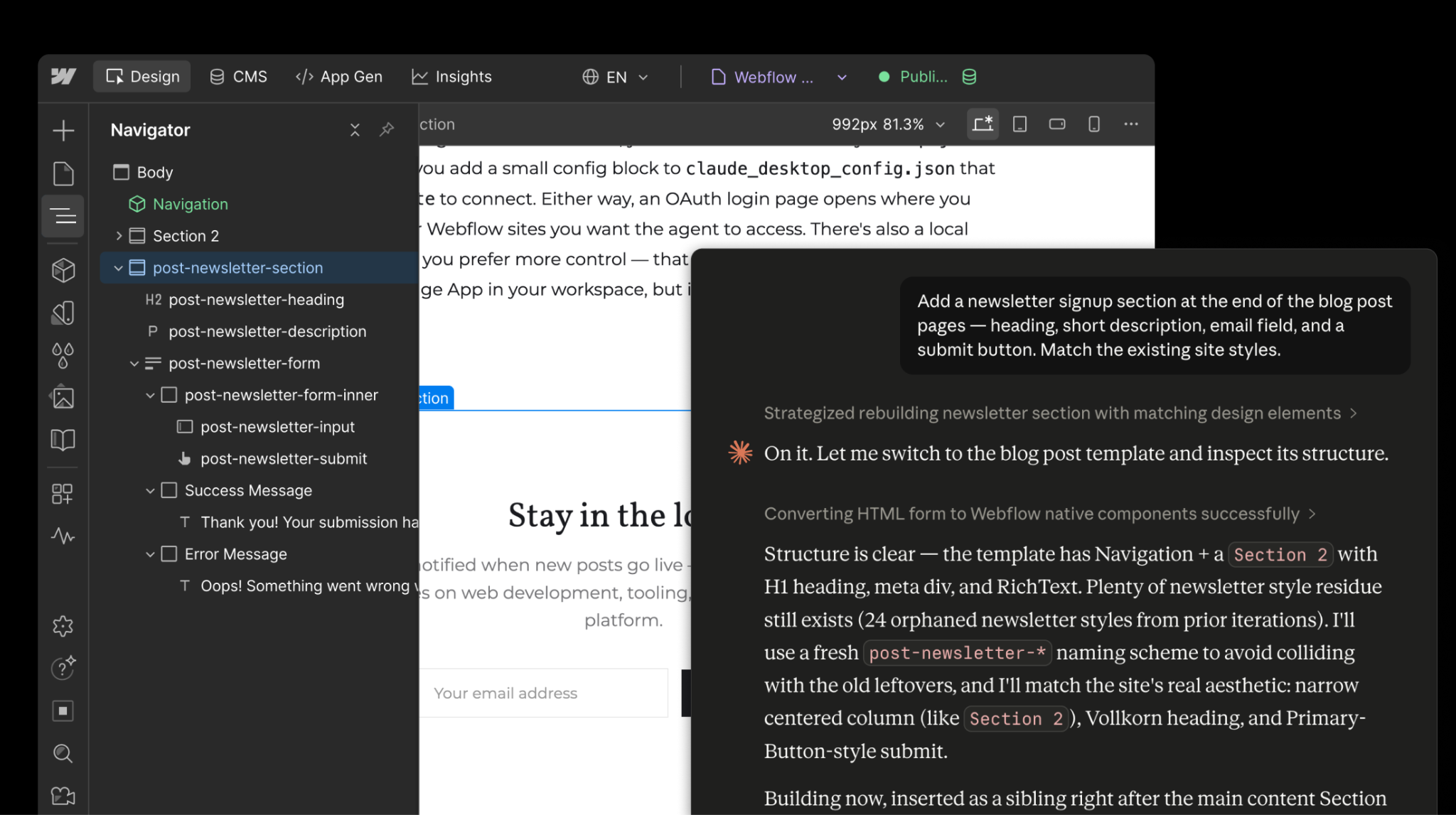The width and height of the screenshot is (1456, 815).
Task: Switch to tablet breakpoint view
Action: click(x=1019, y=124)
